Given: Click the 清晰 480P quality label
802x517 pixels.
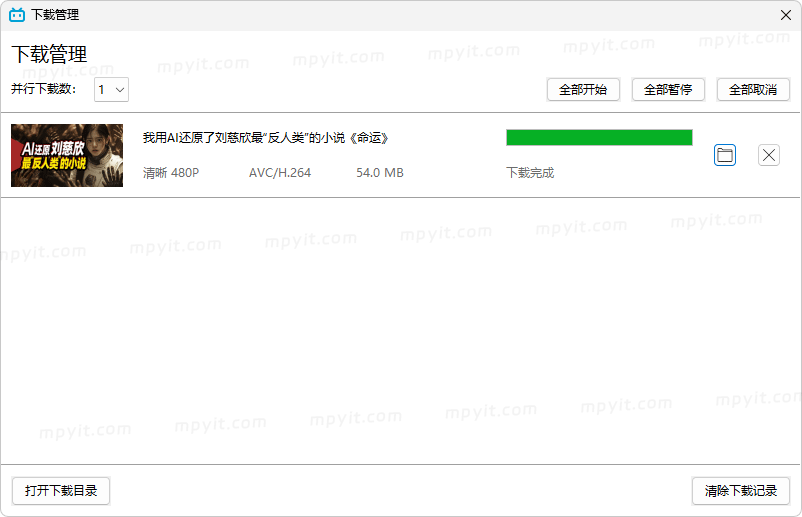Looking at the screenshot, I should tap(171, 173).
